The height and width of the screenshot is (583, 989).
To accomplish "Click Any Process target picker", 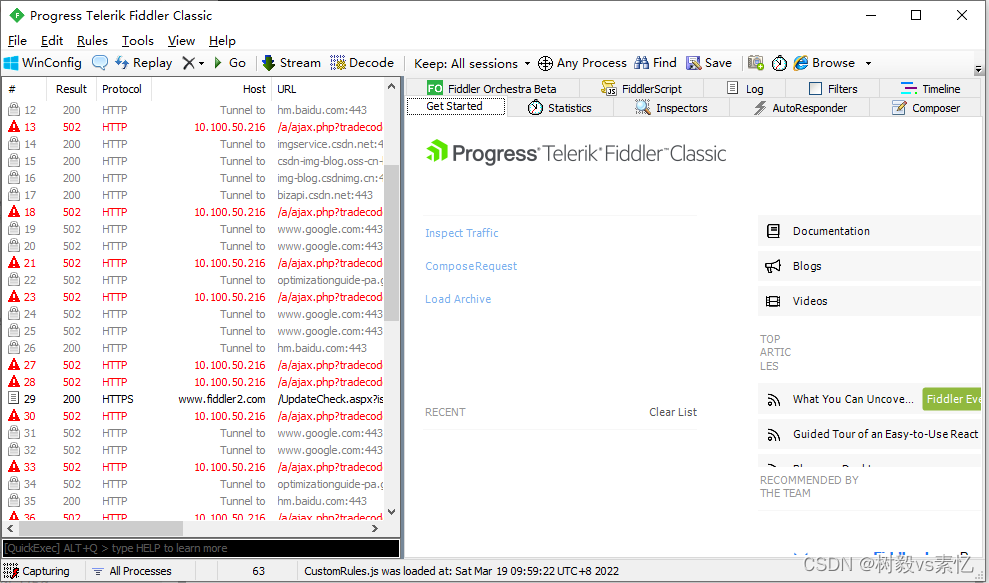I will (582, 63).
